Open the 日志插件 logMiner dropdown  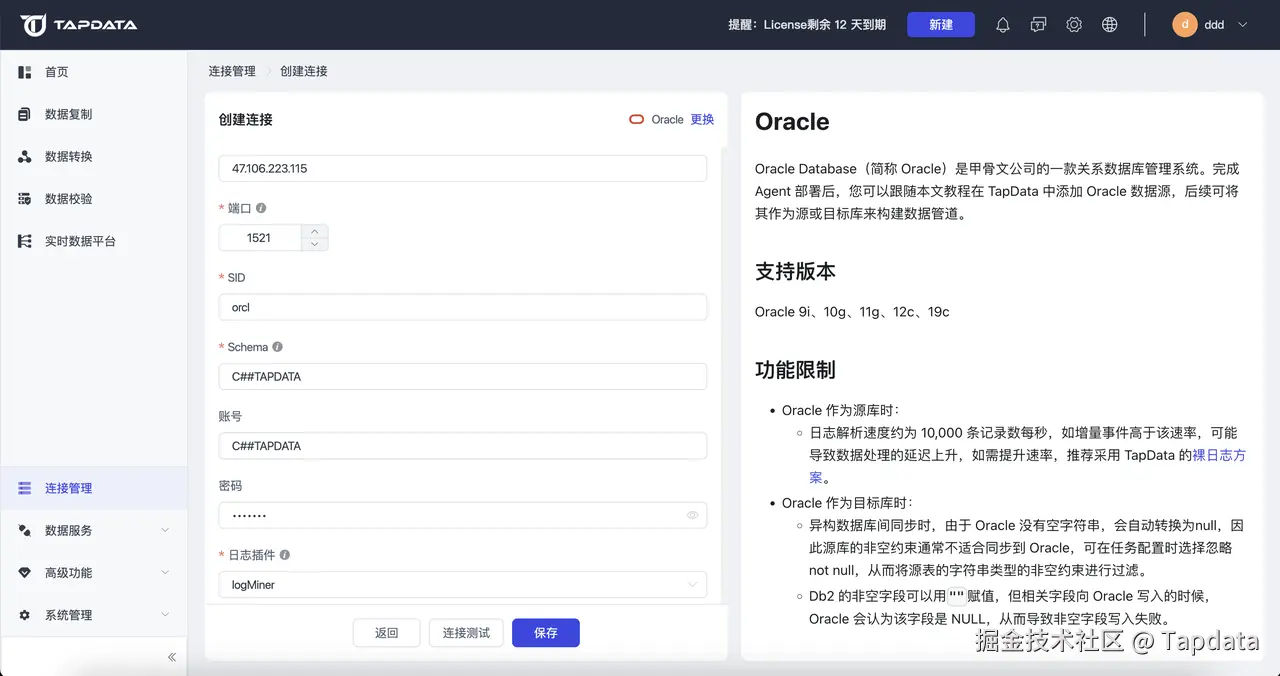(x=463, y=585)
